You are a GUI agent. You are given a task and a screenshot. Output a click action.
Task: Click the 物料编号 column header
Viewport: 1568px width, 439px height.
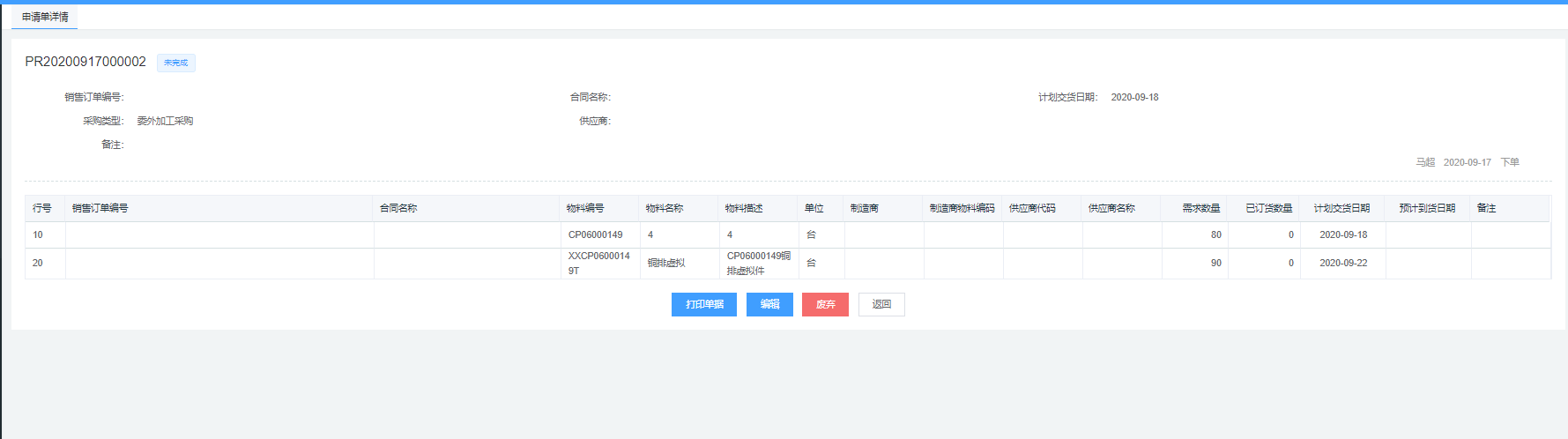coord(585,208)
